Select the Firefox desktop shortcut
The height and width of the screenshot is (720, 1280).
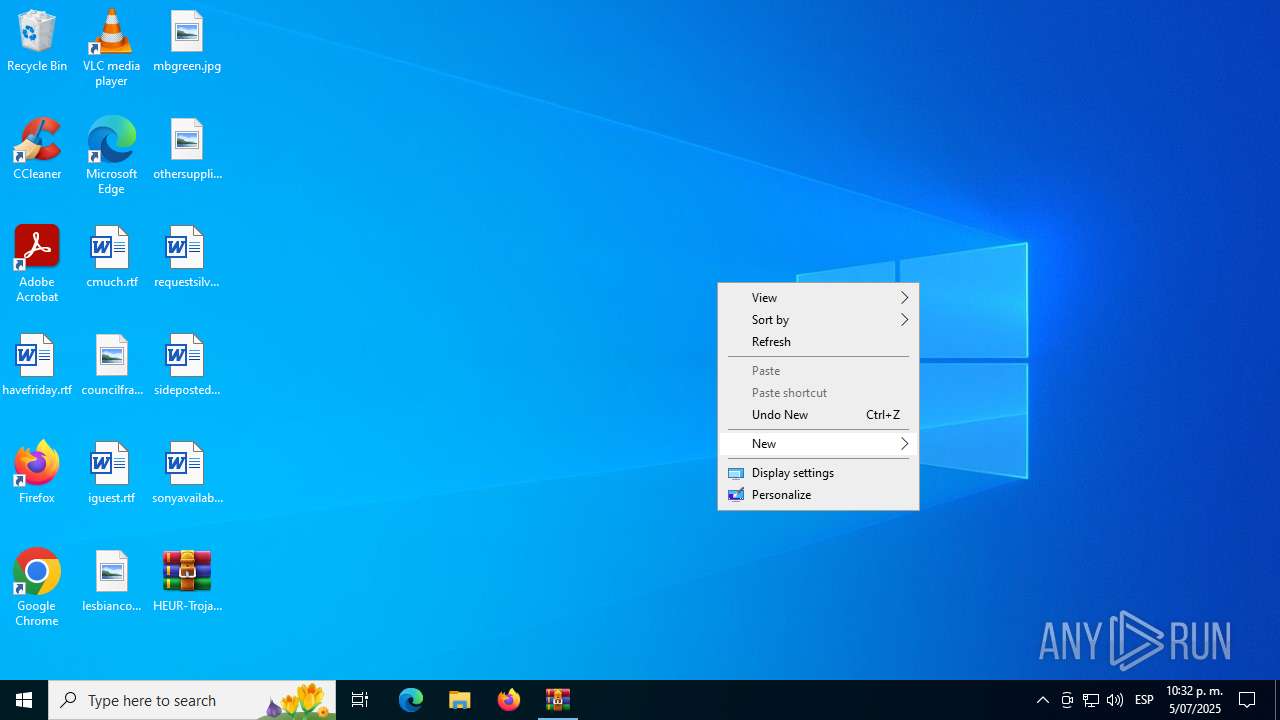pos(37,473)
